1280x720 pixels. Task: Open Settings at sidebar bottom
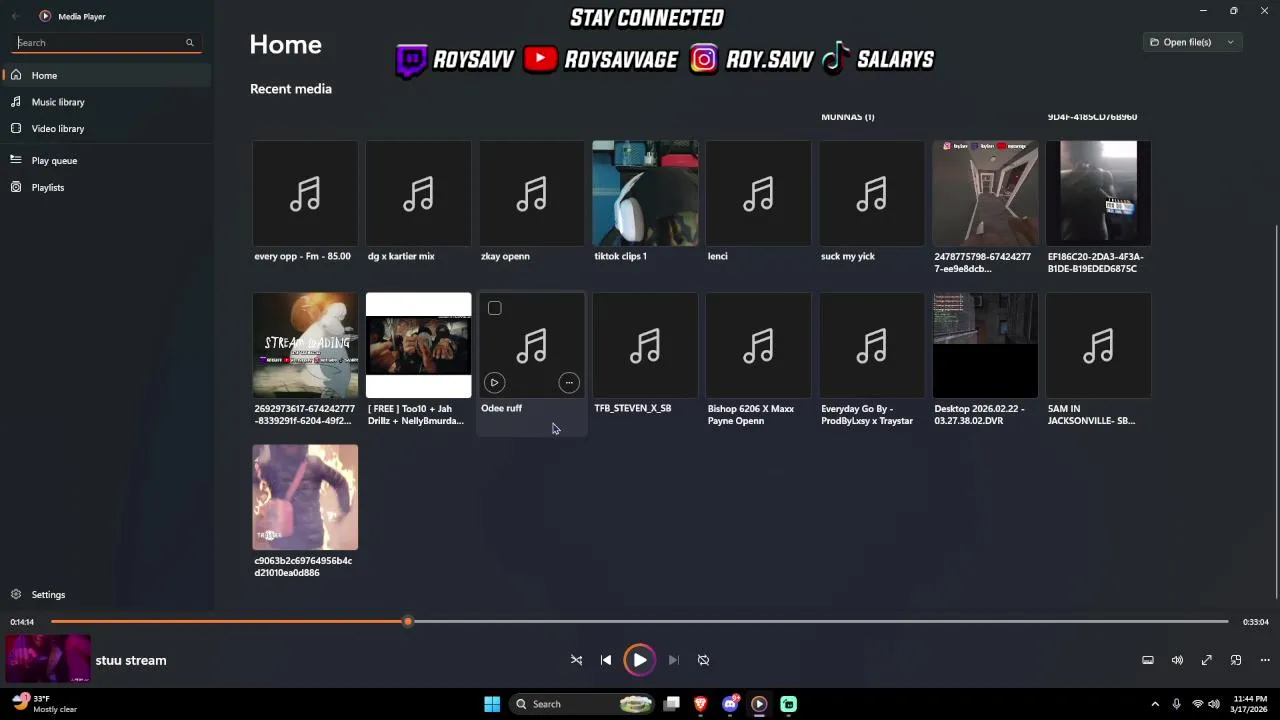point(106,594)
